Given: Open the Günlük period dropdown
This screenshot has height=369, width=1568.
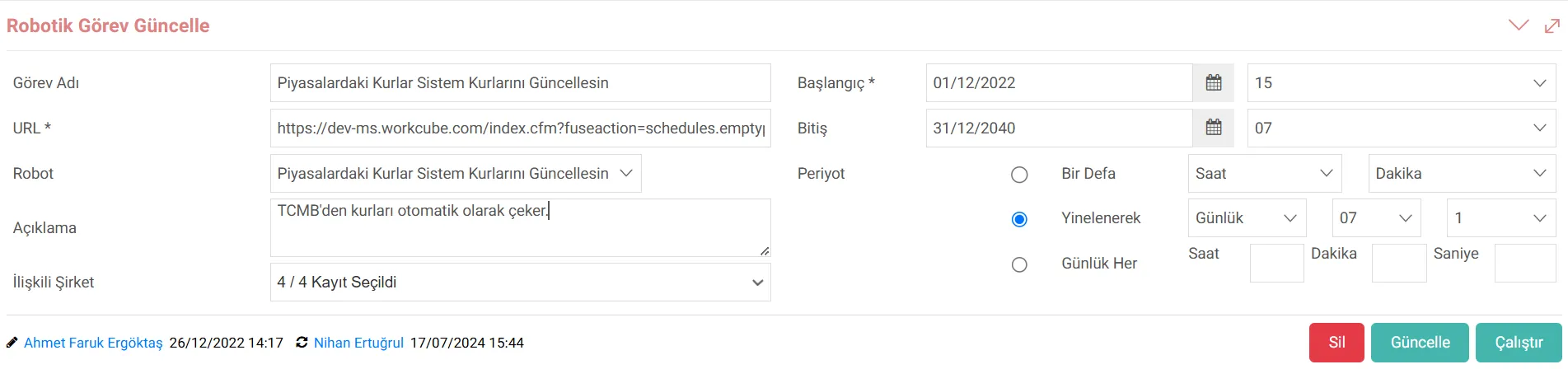Looking at the screenshot, I should 1247,217.
